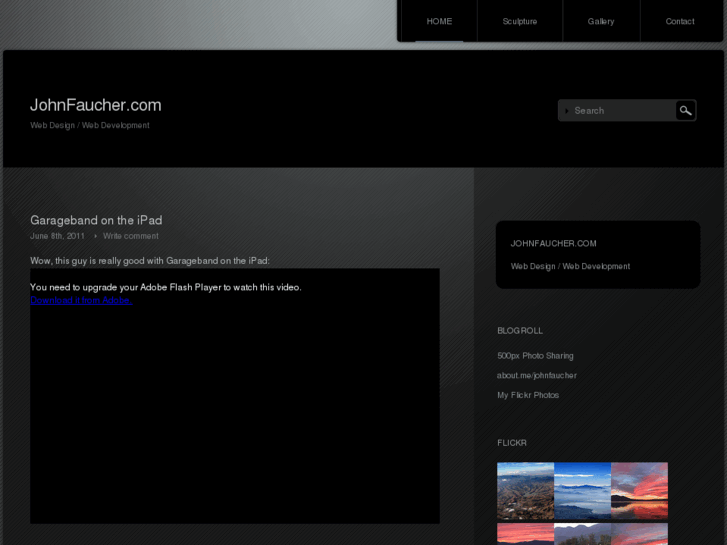Screen dimensions: 727x545
Task: Open the HOME menu item
Action: pos(439,21)
